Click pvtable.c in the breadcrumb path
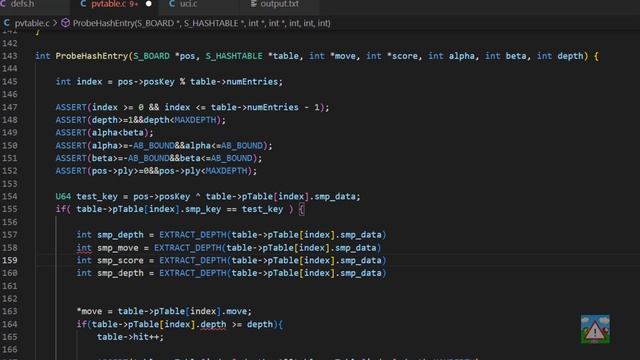This screenshot has width=640, height=360. pyautogui.click(x=32, y=23)
